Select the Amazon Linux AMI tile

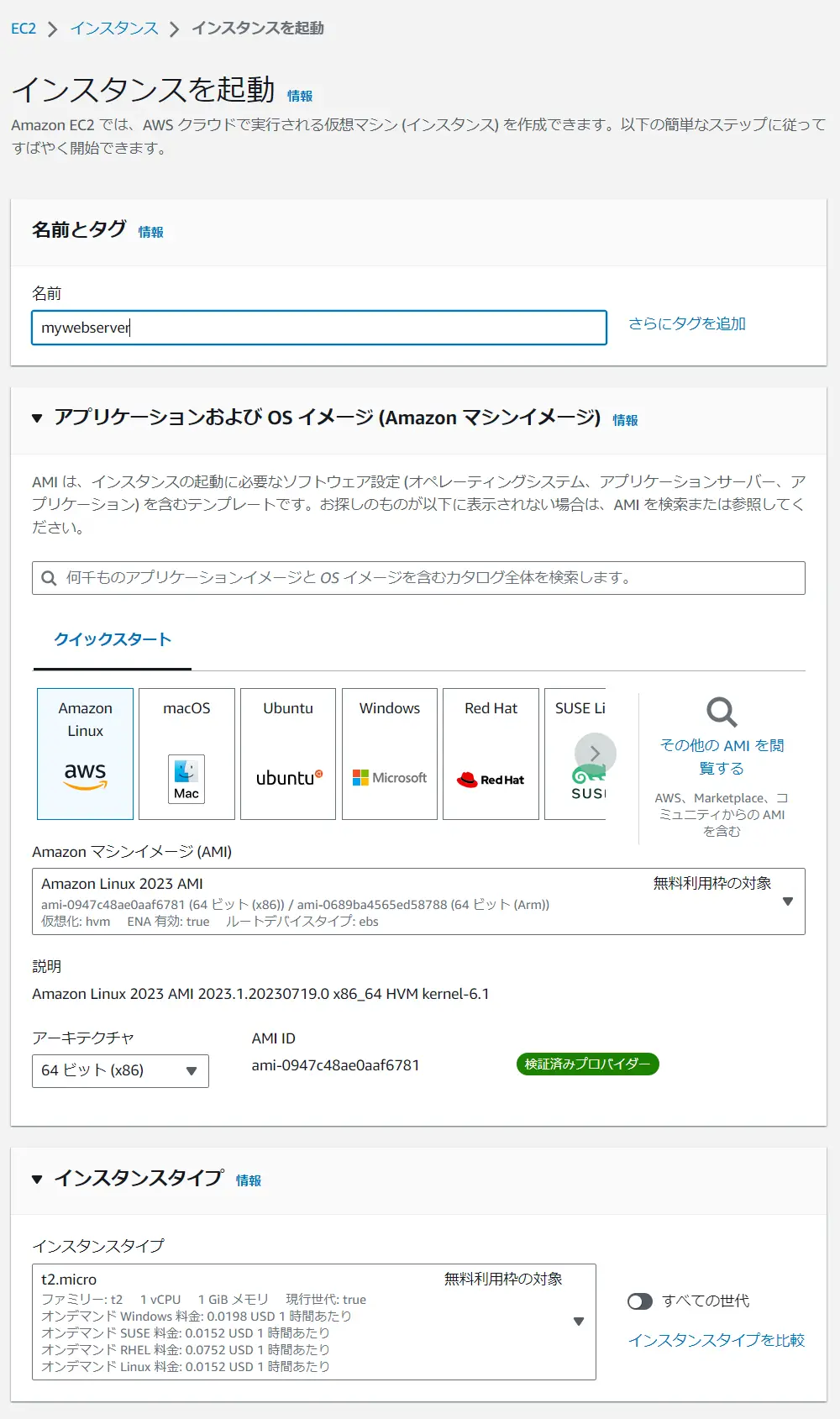click(x=85, y=754)
